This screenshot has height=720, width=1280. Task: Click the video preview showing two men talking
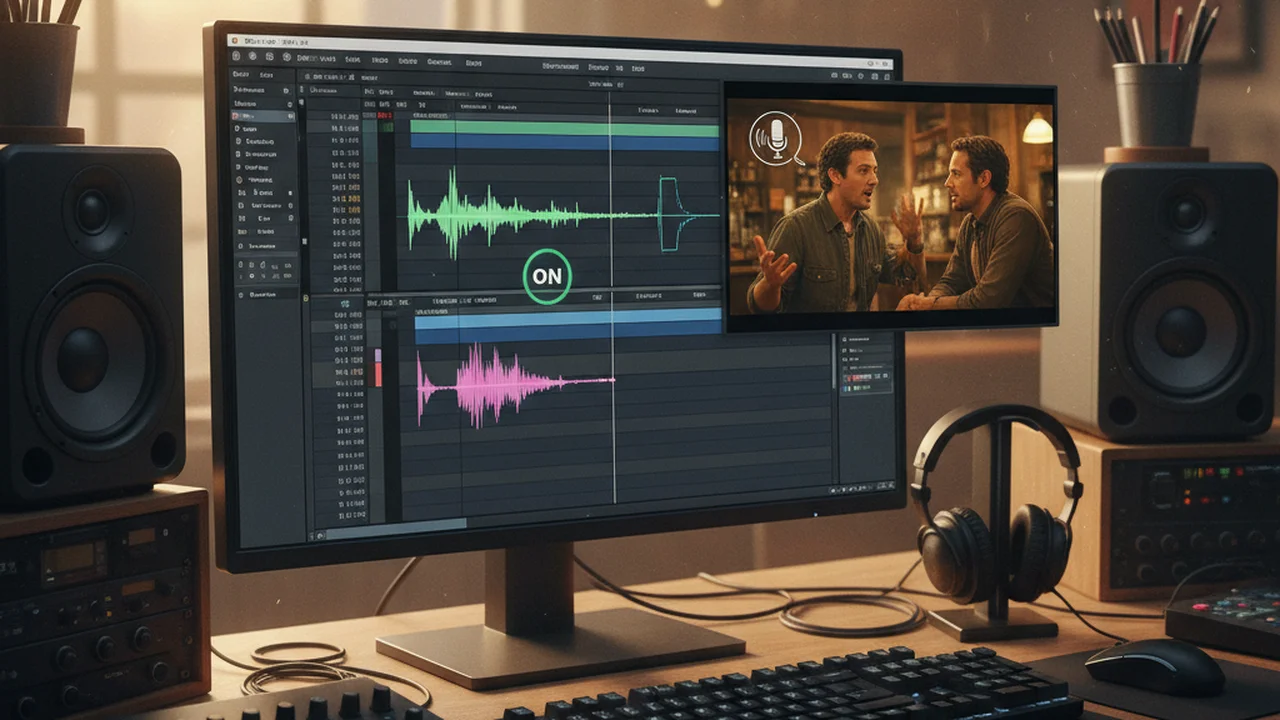click(x=890, y=204)
